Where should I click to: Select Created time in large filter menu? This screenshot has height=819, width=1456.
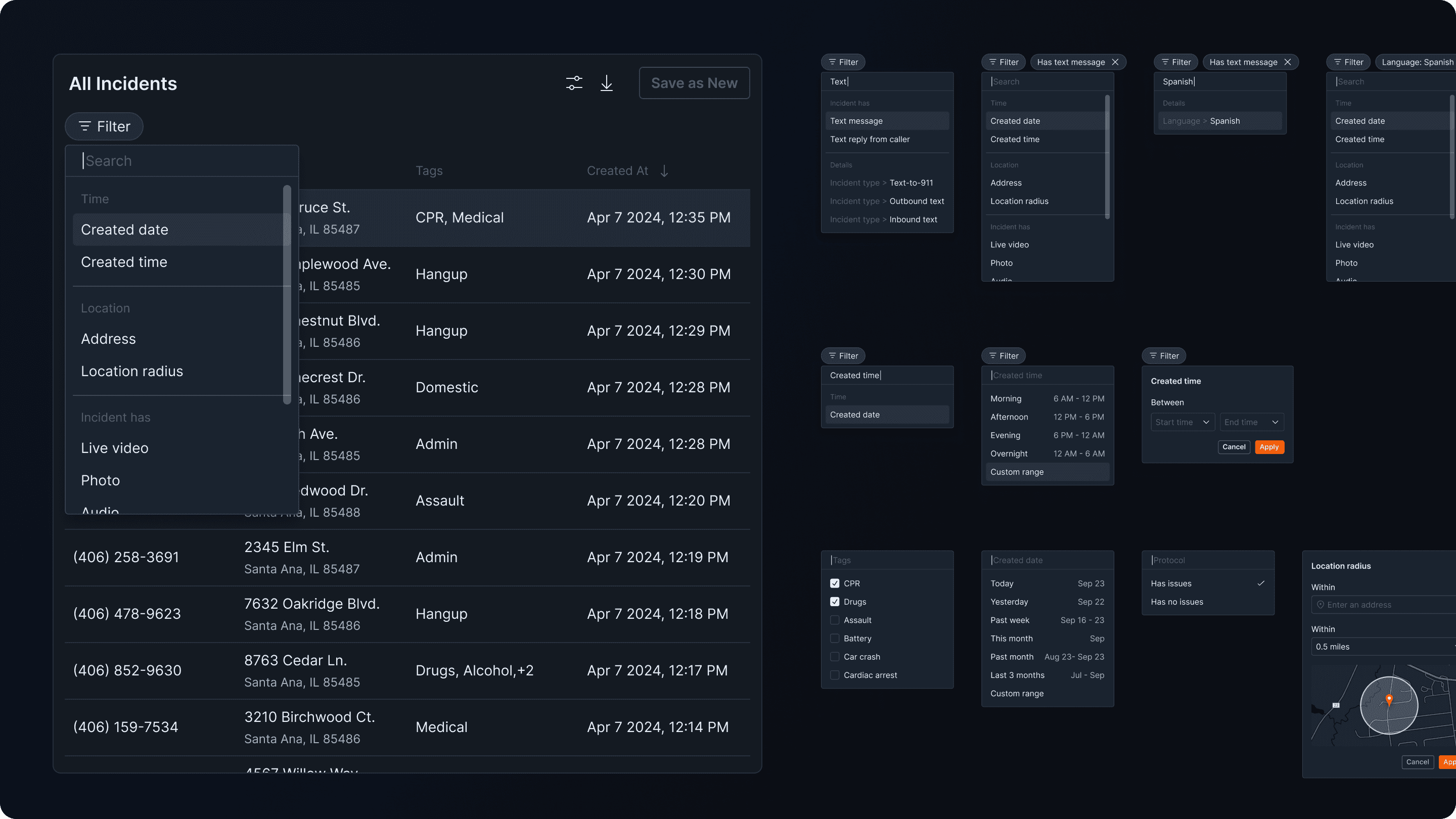pos(124,262)
